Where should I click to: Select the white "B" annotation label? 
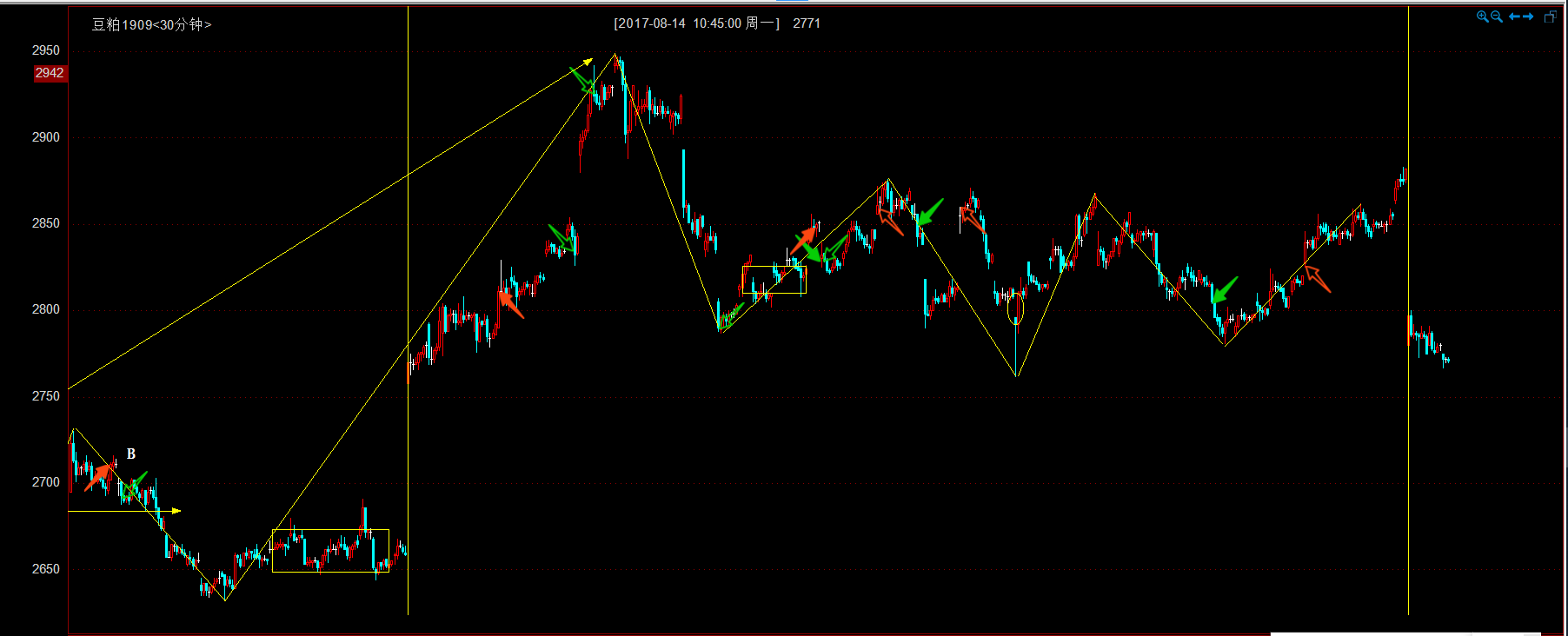click(x=131, y=454)
